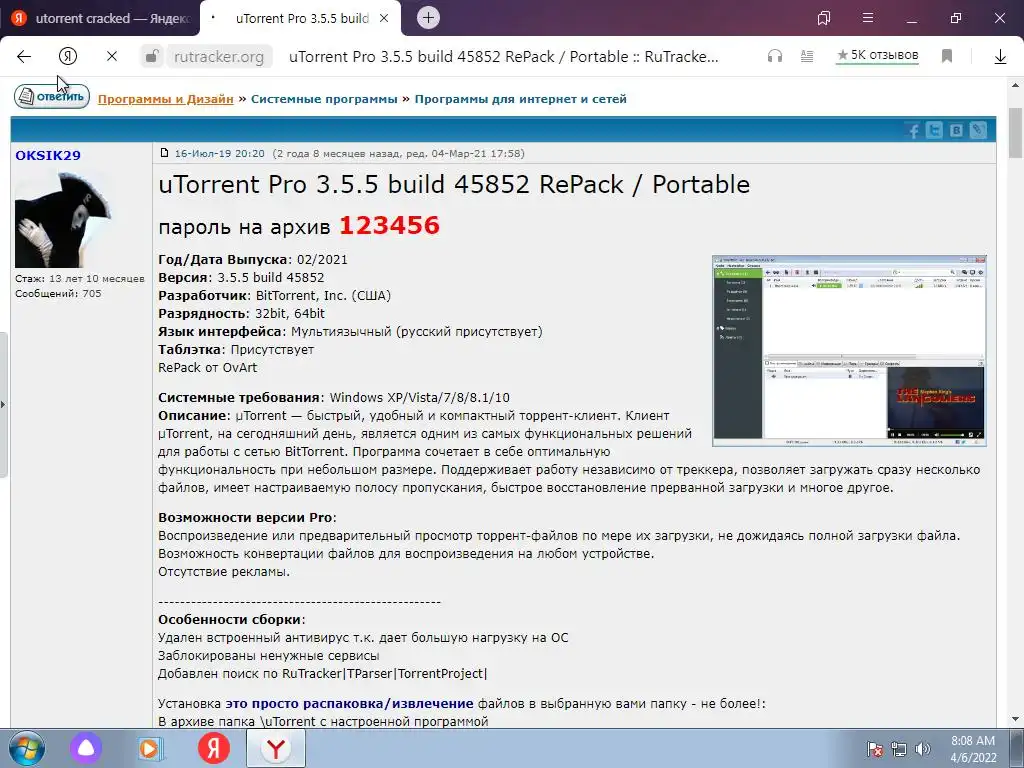Click the 'это просто распаковка/извлечение' bold text
The height and width of the screenshot is (768, 1024).
tap(349, 704)
